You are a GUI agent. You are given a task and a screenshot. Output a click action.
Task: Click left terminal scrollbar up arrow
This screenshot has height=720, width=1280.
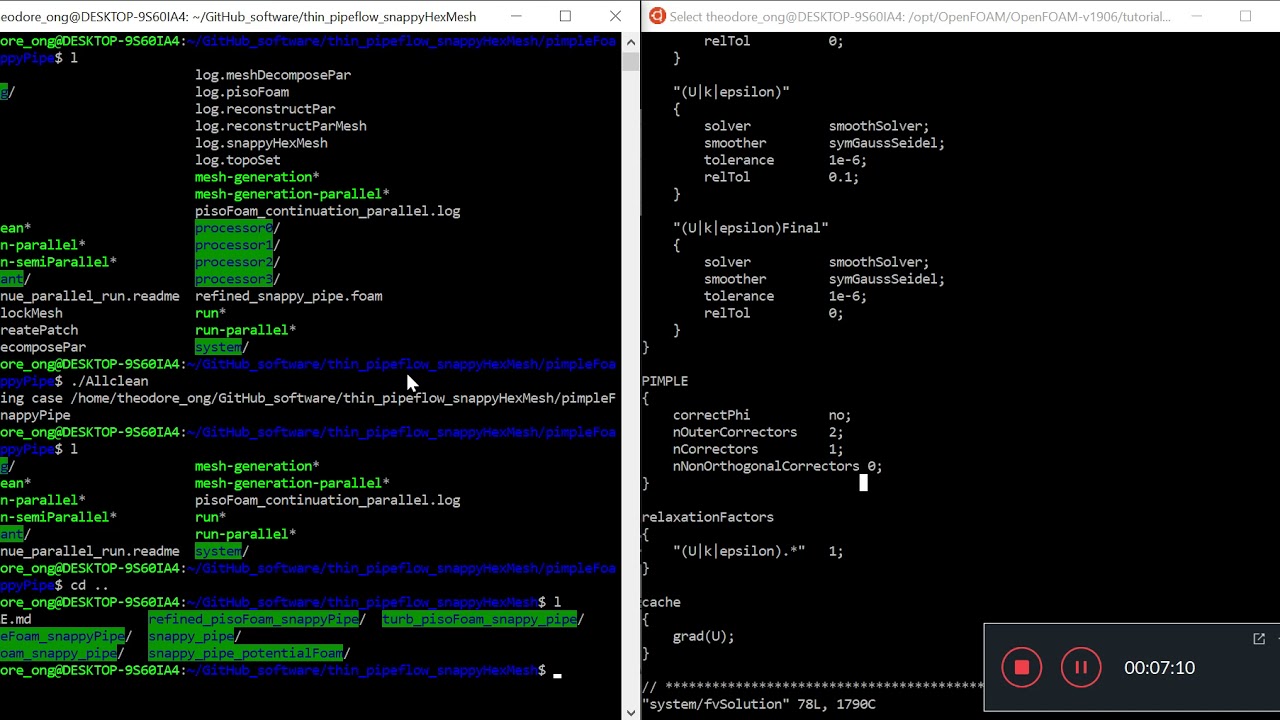point(630,41)
